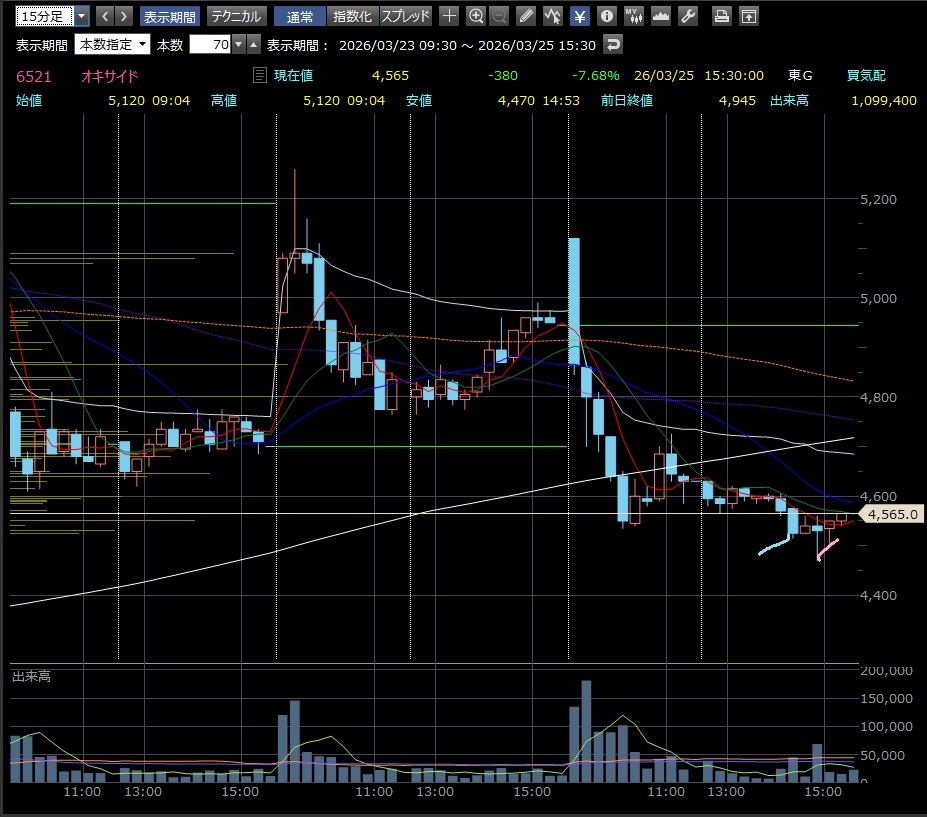The image size is (927, 817).
Task: Open the テクニカル tab button
Action: pos(235,16)
